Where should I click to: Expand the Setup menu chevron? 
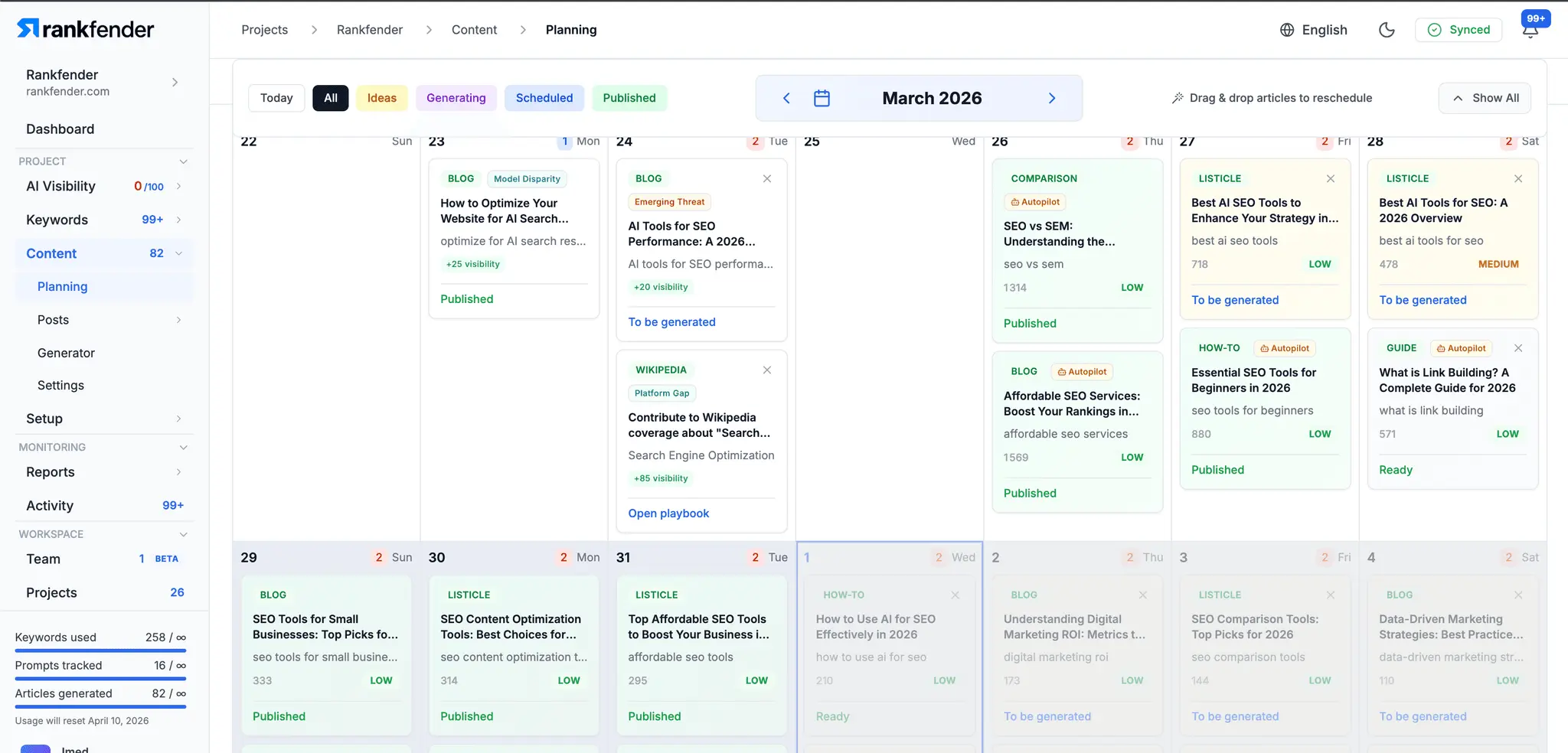[178, 419]
